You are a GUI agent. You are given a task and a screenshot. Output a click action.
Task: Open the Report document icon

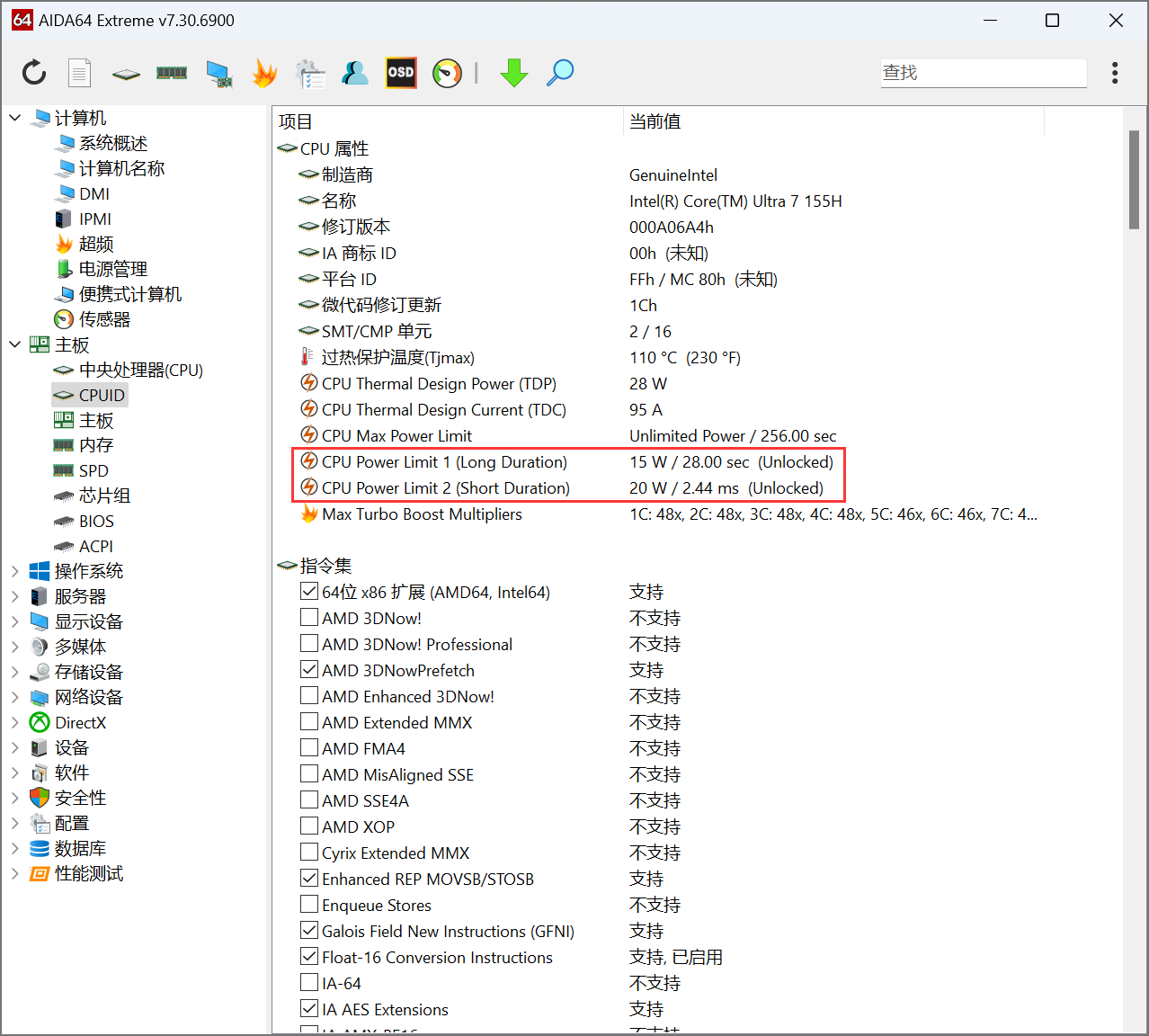[x=80, y=73]
